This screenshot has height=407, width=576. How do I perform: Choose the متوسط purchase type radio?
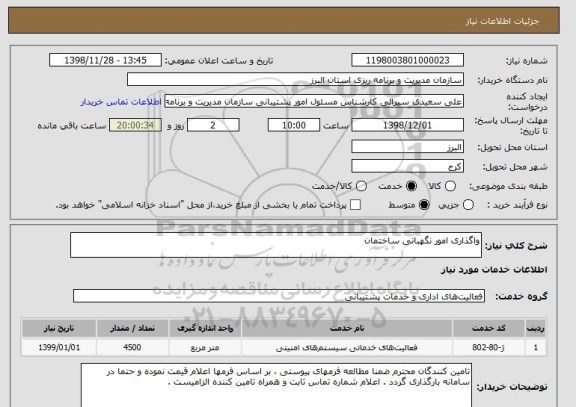pyautogui.click(x=424, y=205)
